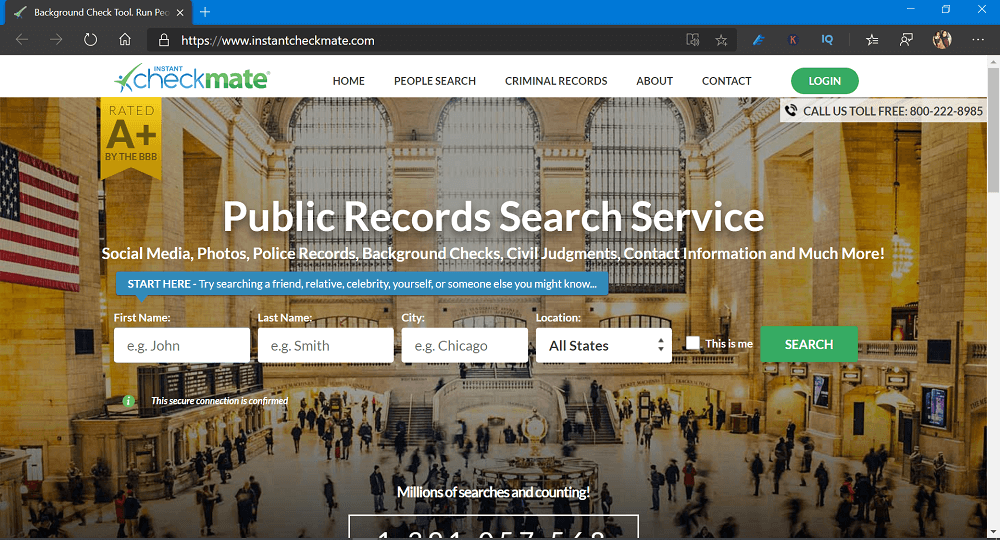Click the green LOGIN button
Viewport: 1000px width, 540px height.
tap(825, 81)
